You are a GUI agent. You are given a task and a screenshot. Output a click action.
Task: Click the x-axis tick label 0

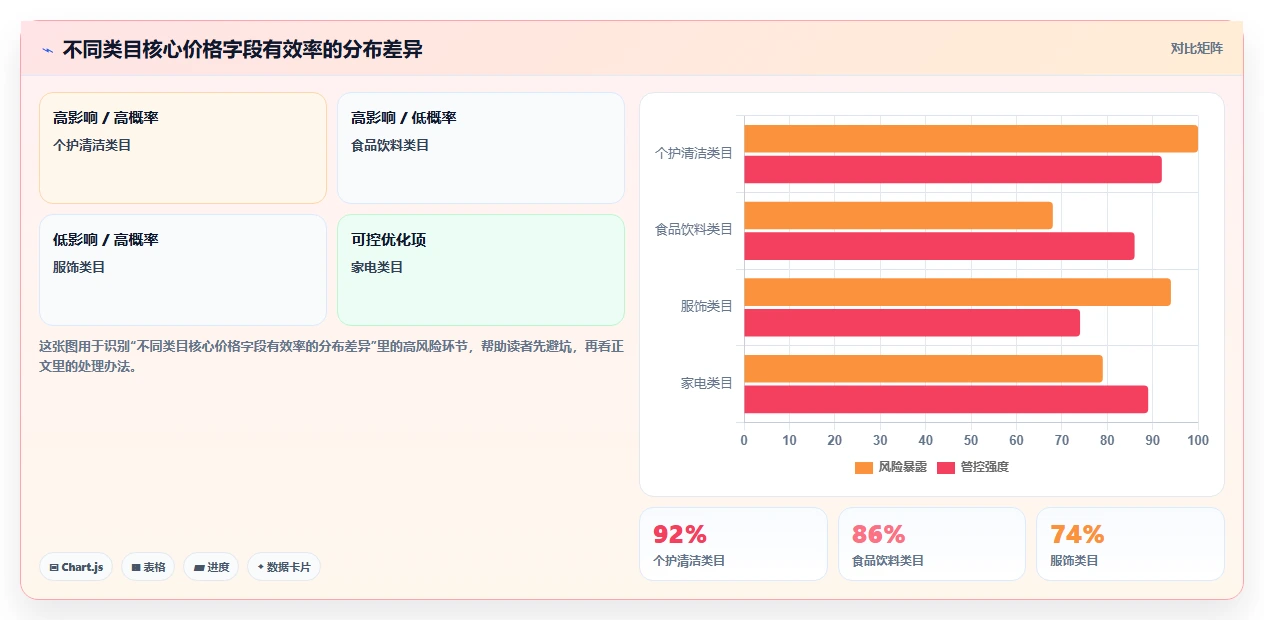[744, 440]
